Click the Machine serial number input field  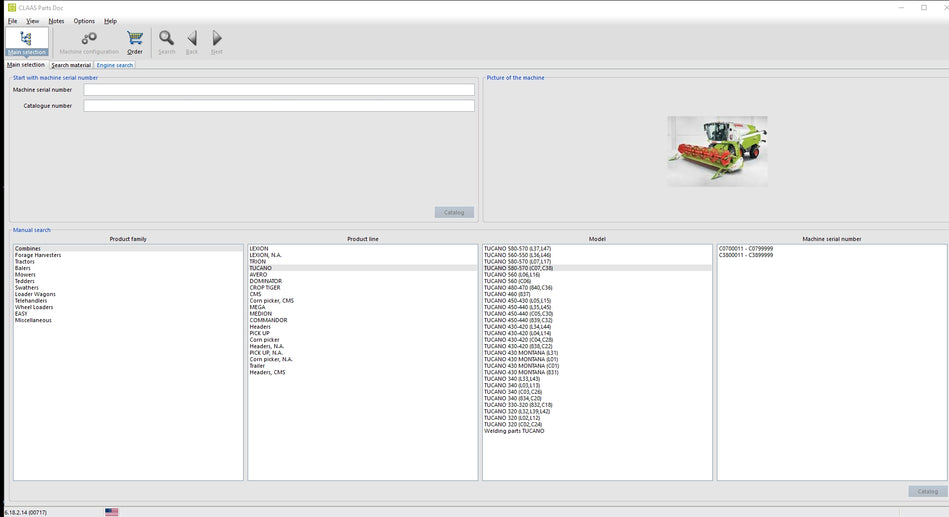[x=279, y=90]
